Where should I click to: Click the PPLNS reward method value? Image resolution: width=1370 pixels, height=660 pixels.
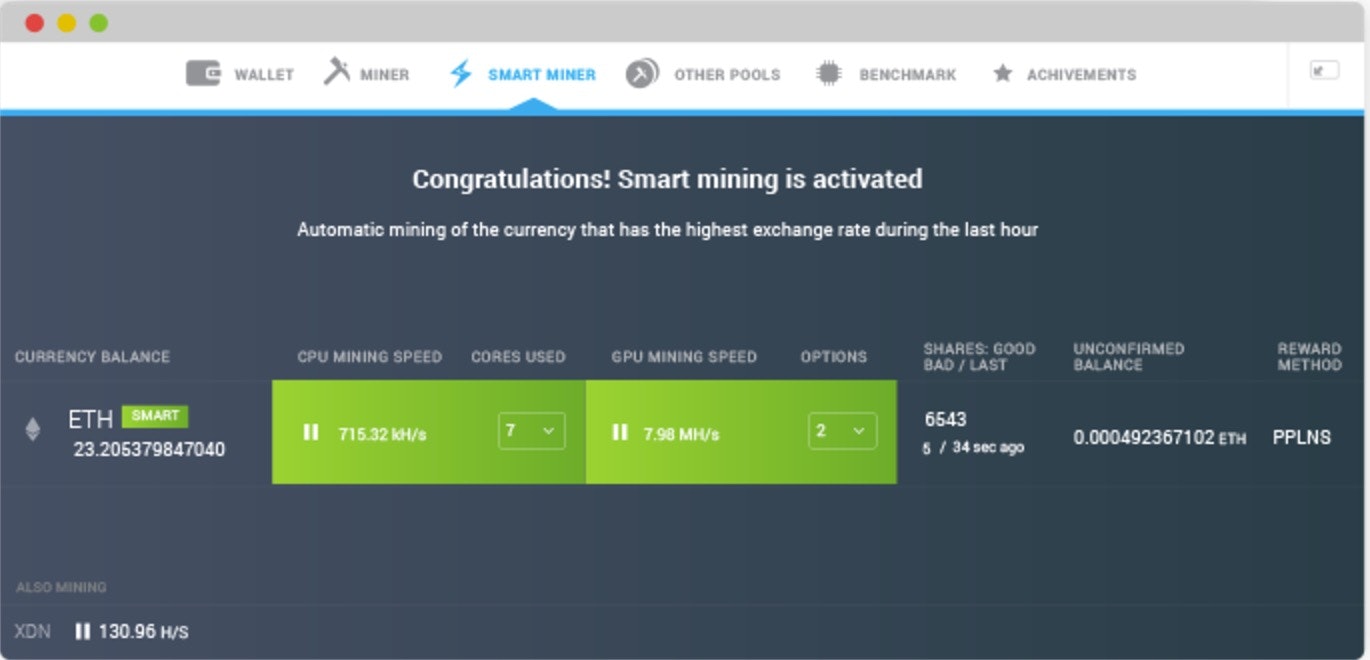[x=1302, y=437]
